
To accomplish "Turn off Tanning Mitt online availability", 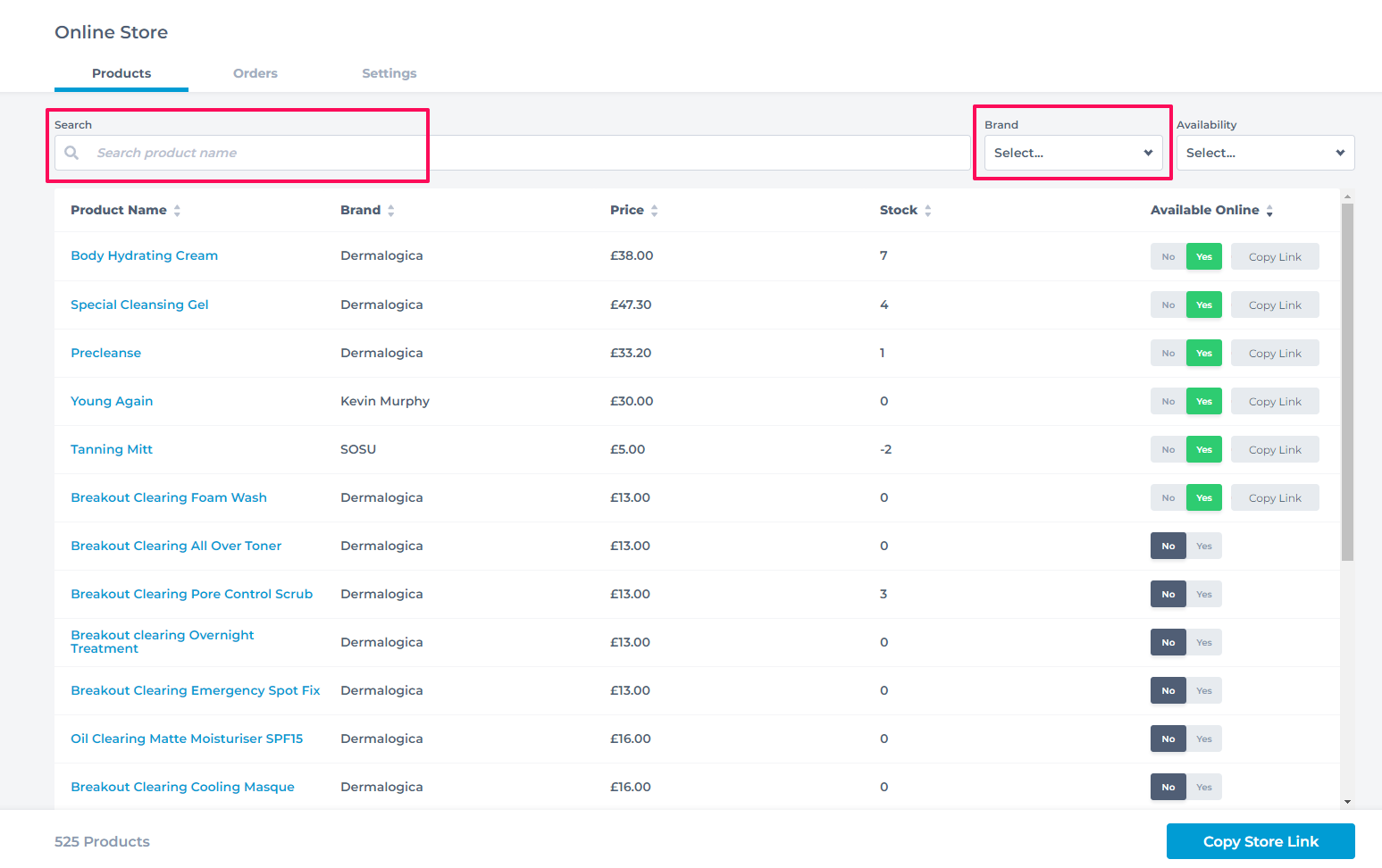I will pyautogui.click(x=1168, y=450).
